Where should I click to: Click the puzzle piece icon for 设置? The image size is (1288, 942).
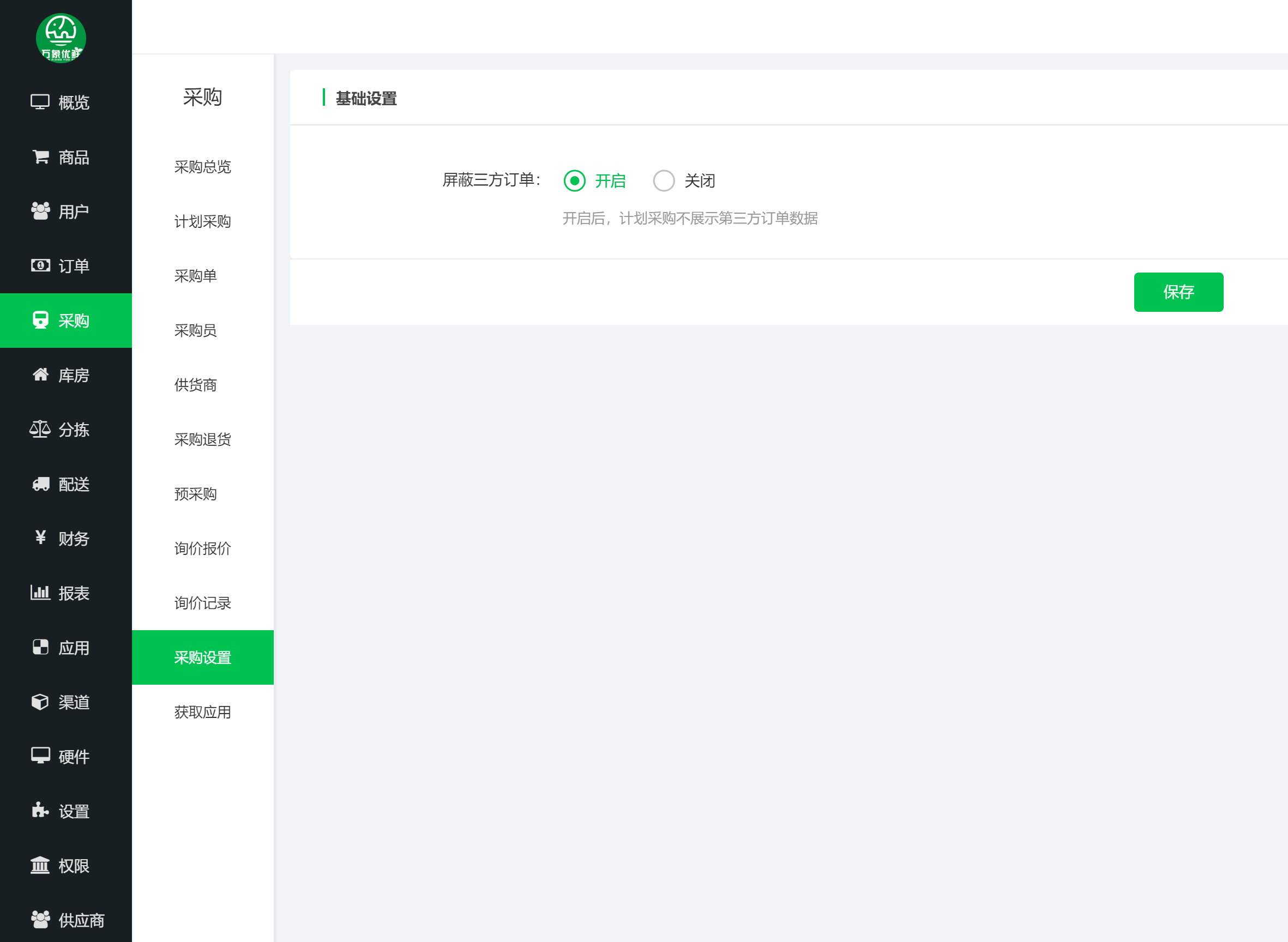[40, 810]
